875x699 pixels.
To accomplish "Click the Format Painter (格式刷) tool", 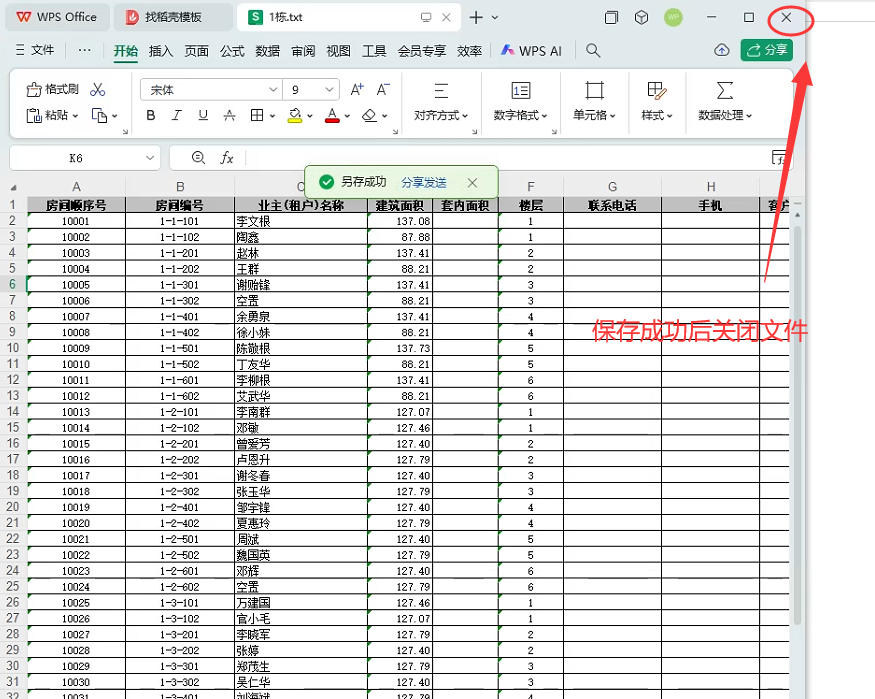I will (52, 89).
